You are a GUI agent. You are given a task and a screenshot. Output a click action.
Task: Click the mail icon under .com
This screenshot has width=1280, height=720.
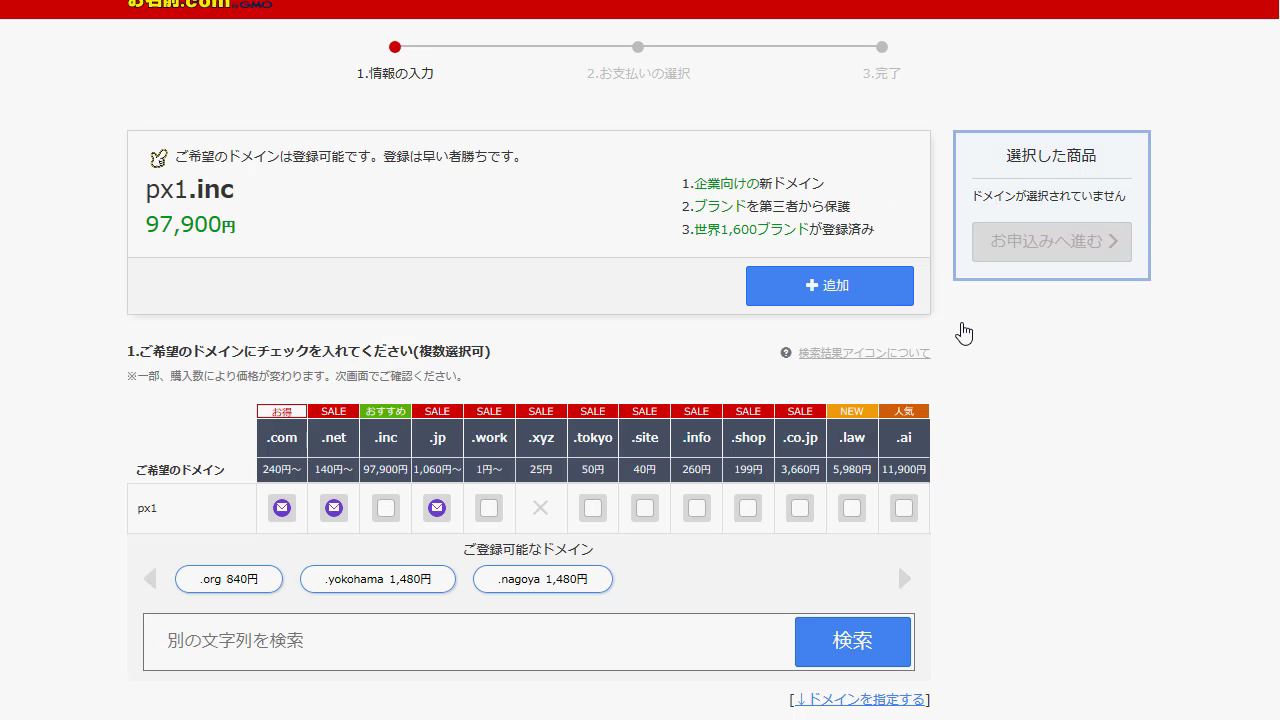coord(282,508)
